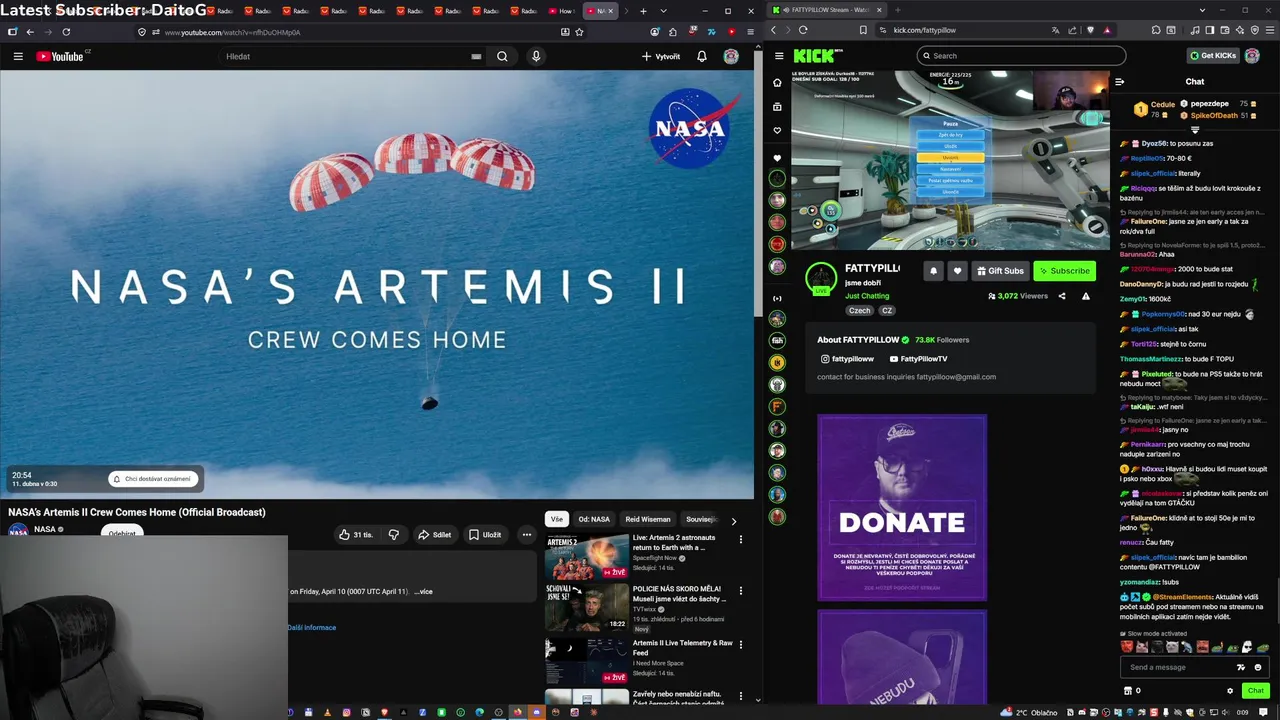Open Kick browse icon in sidebar
Image resolution: width=1280 pixels, height=720 pixels.
pyautogui.click(x=777, y=107)
